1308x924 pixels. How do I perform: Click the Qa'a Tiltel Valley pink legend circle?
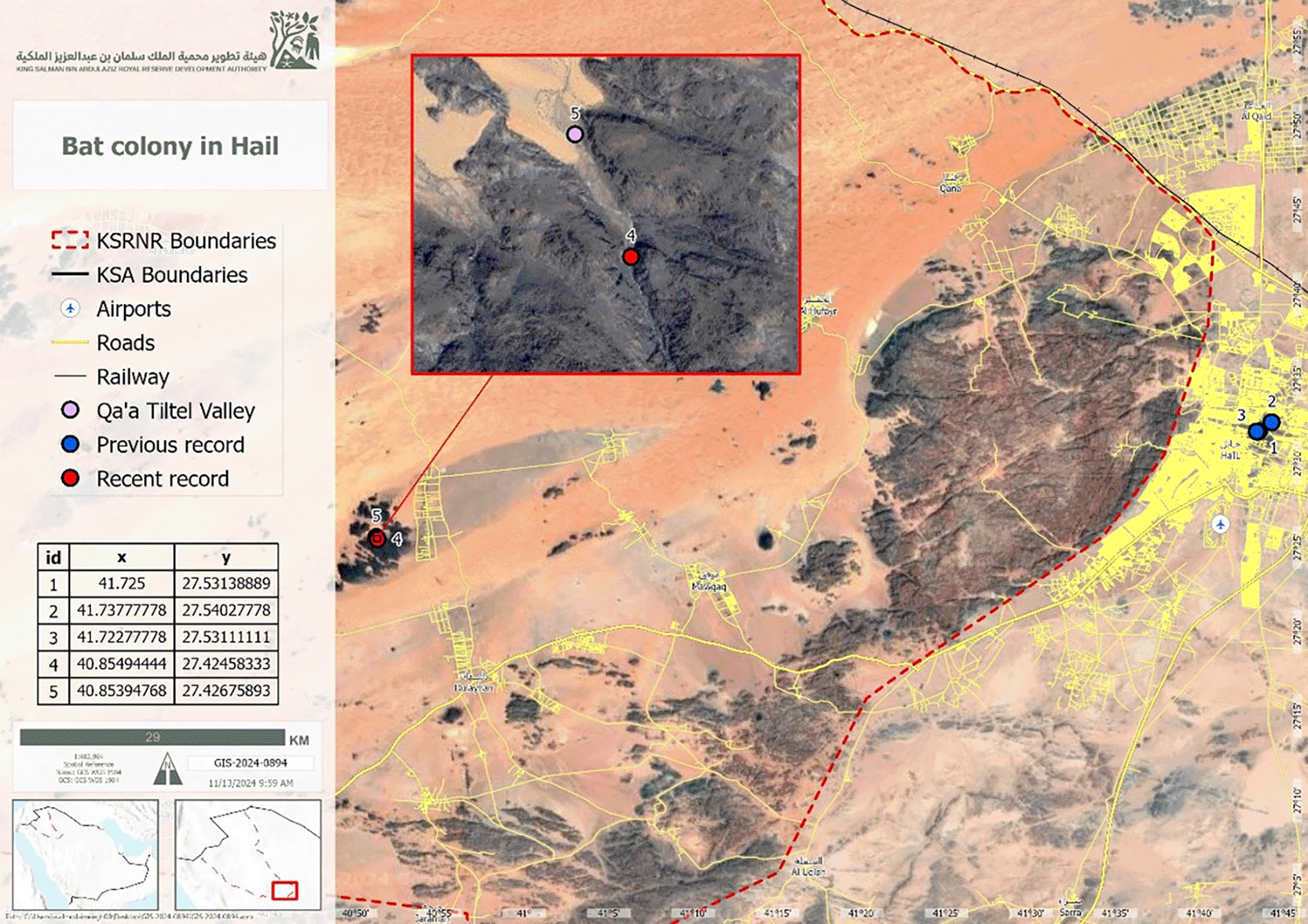(71, 410)
